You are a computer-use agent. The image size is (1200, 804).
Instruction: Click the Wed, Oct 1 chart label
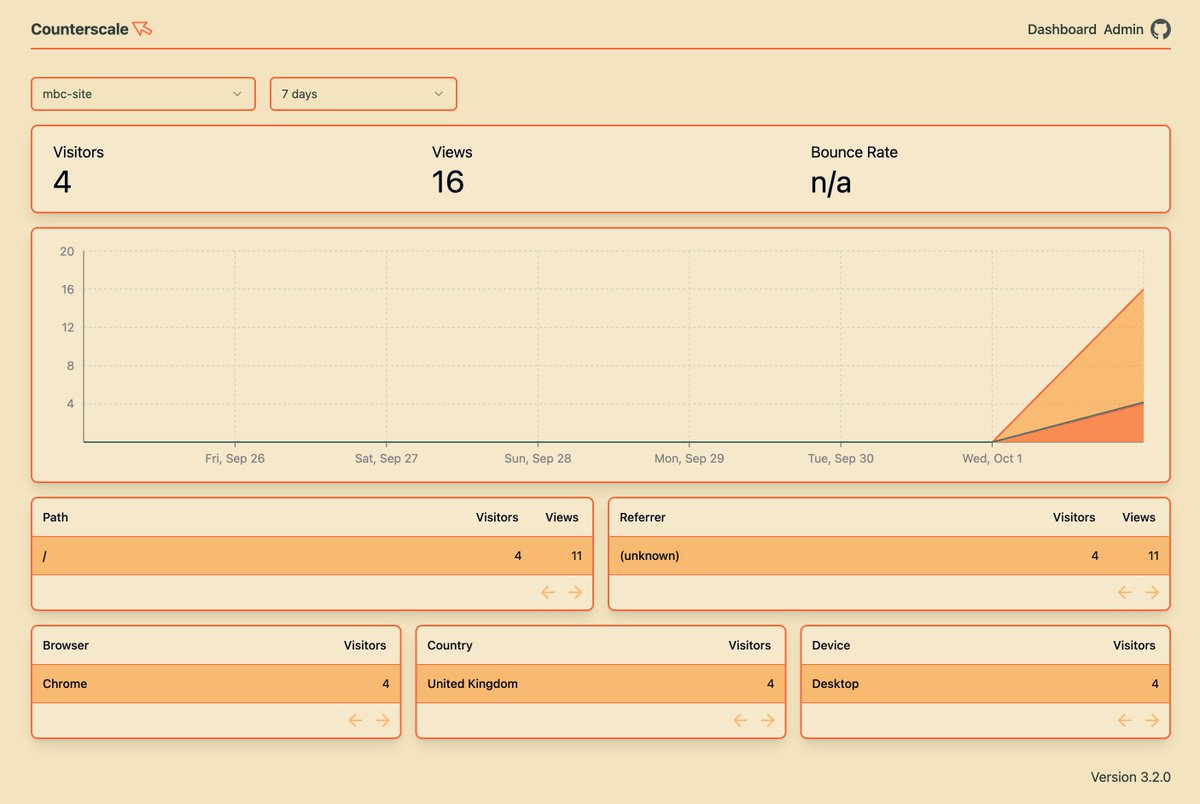[x=992, y=458]
